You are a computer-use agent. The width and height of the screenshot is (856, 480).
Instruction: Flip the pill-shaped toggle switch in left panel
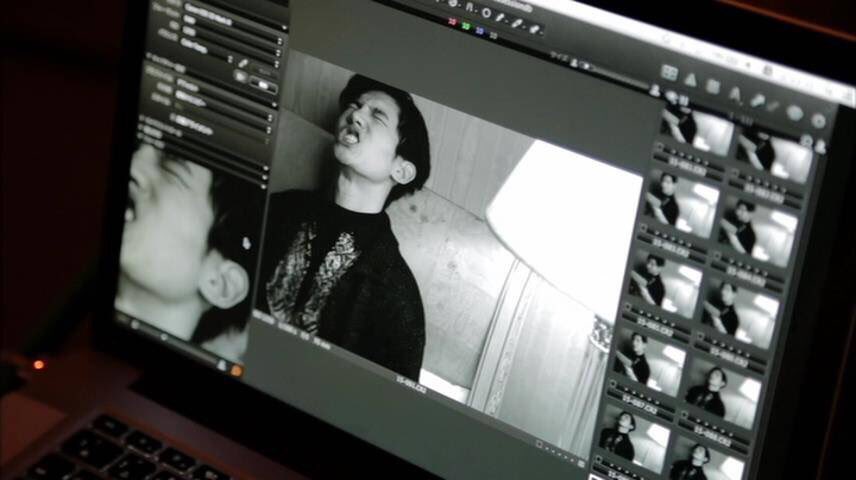263,85
